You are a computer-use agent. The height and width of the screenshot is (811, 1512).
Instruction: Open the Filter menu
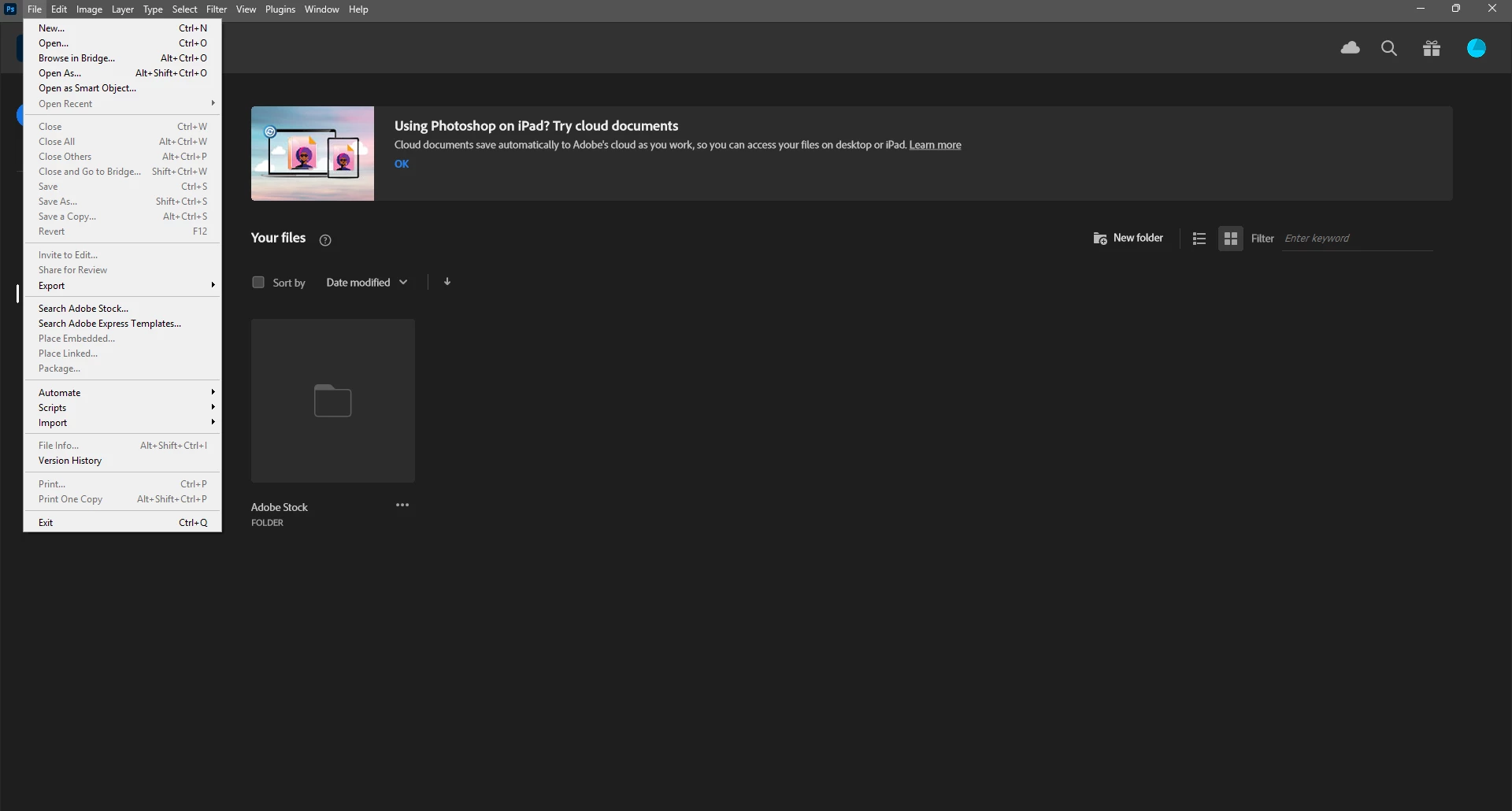tap(217, 9)
